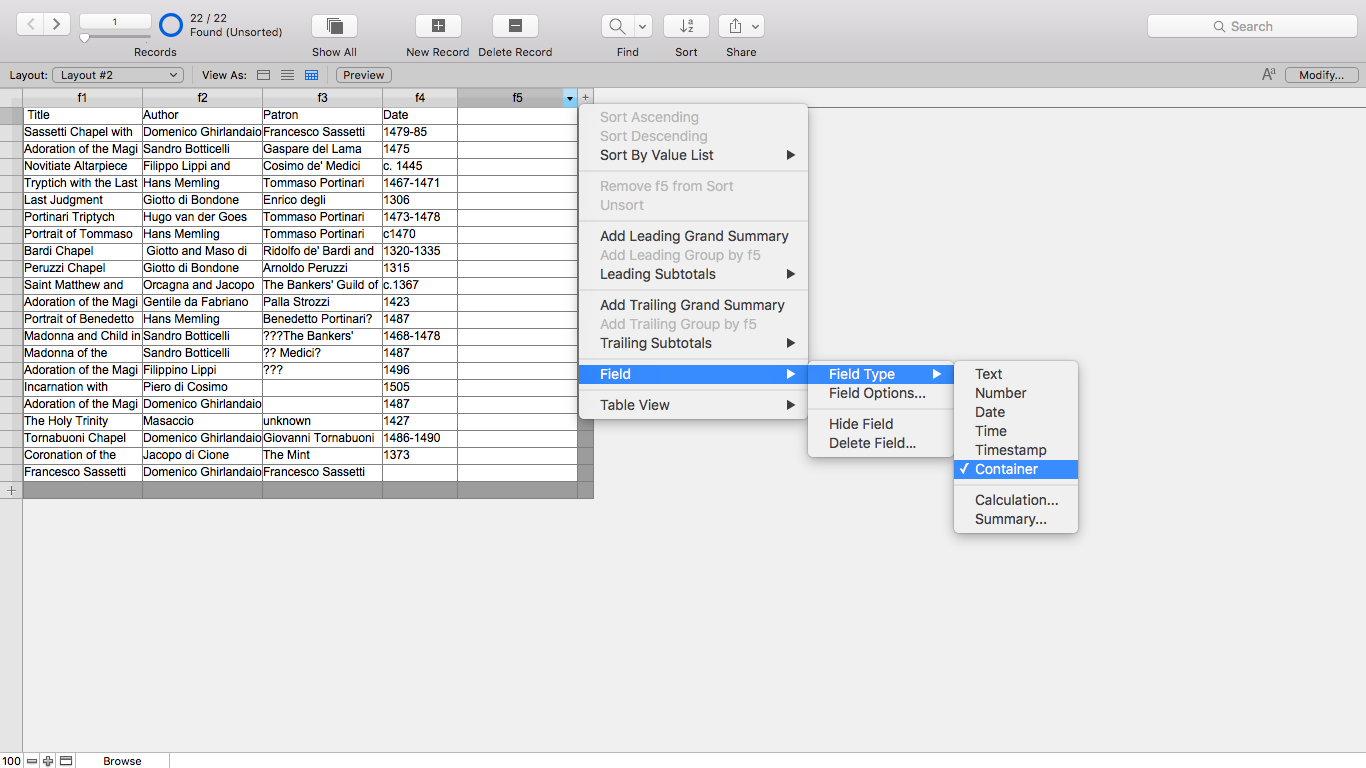Click the f5 column header dropdown arrow
Viewport: 1366px width, 768px height.
[569, 98]
